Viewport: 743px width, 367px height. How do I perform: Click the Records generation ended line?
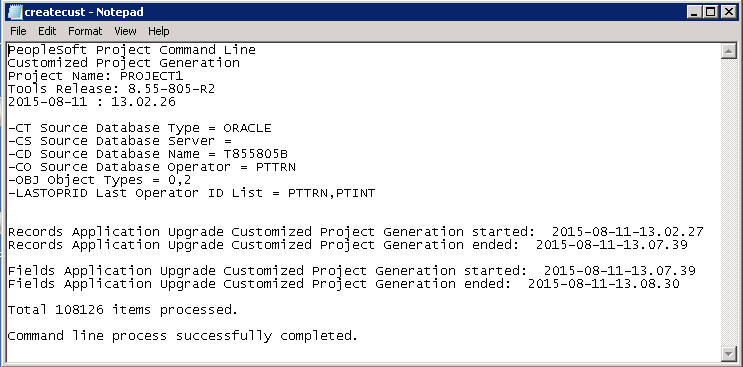(347, 245)
